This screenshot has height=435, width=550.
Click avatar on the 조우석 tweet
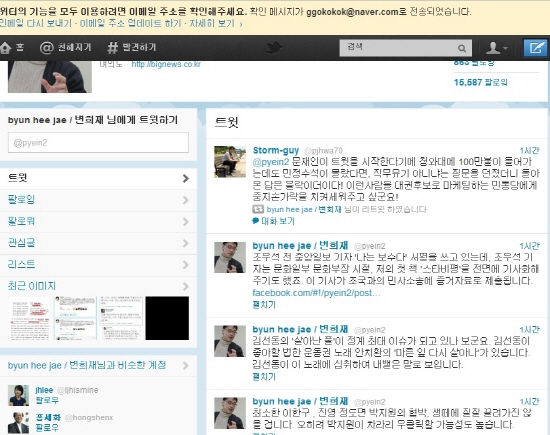pyautogui.click(x=230, y=257)
